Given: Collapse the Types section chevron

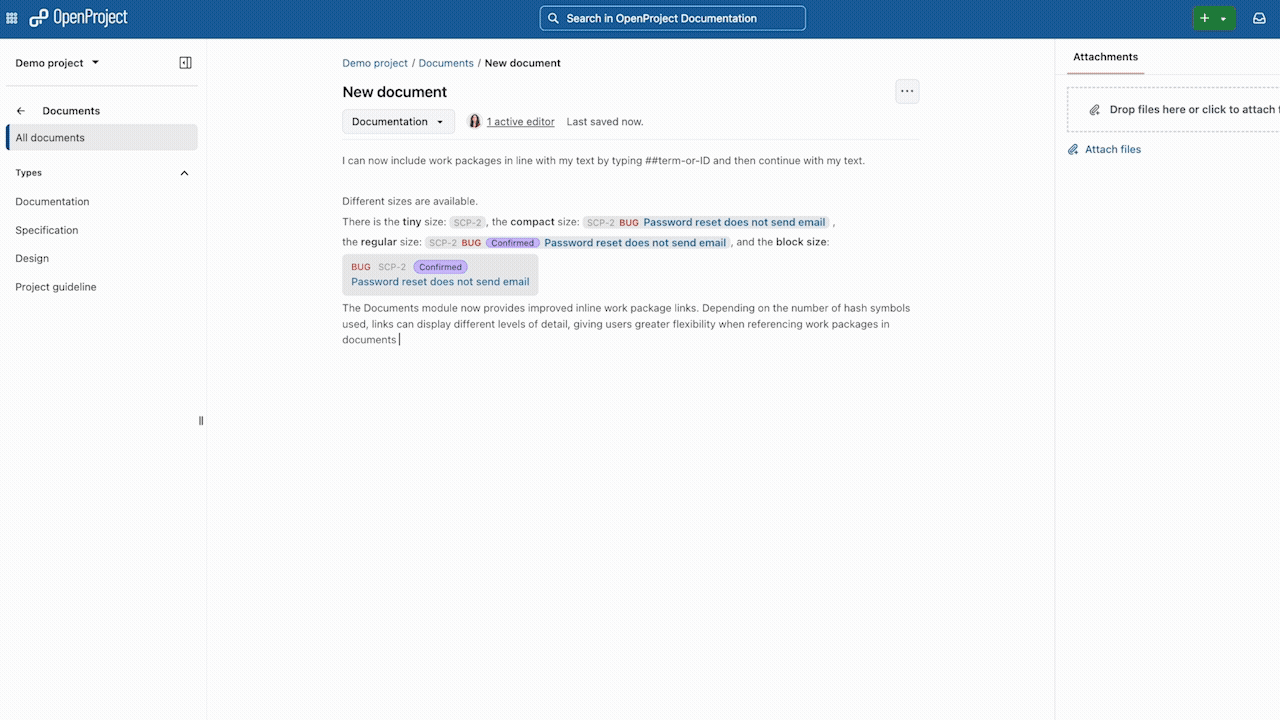Looking at the screenshot, I should pos(184,173).
